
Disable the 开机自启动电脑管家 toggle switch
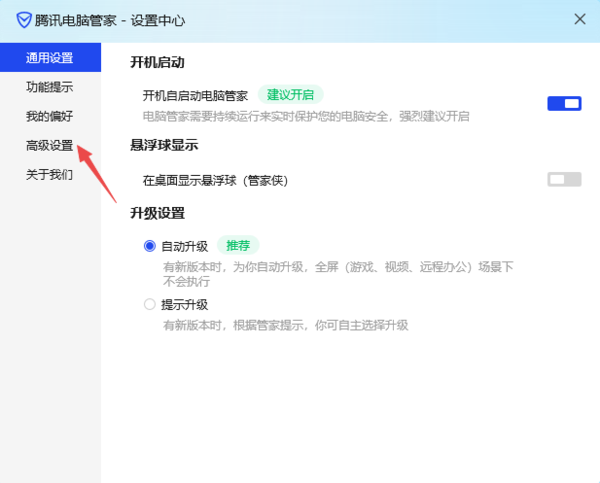coord(564,102)
